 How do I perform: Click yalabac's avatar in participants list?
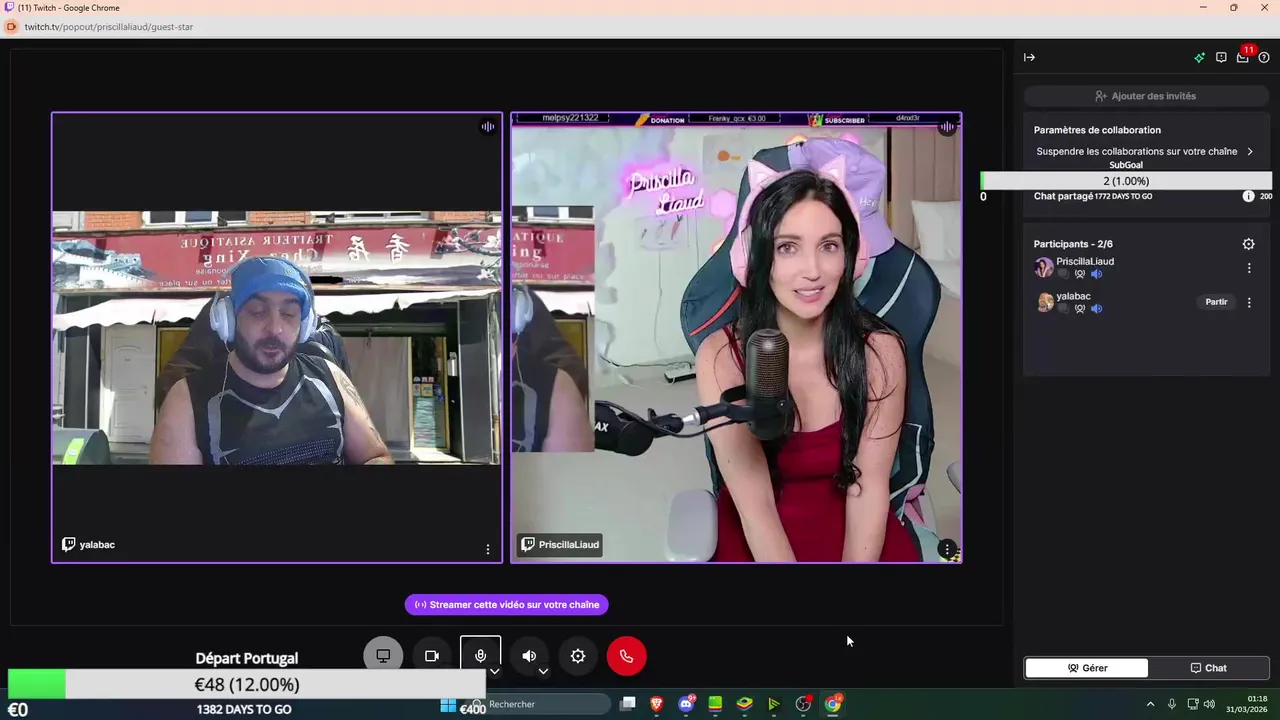pos(1044,302)
